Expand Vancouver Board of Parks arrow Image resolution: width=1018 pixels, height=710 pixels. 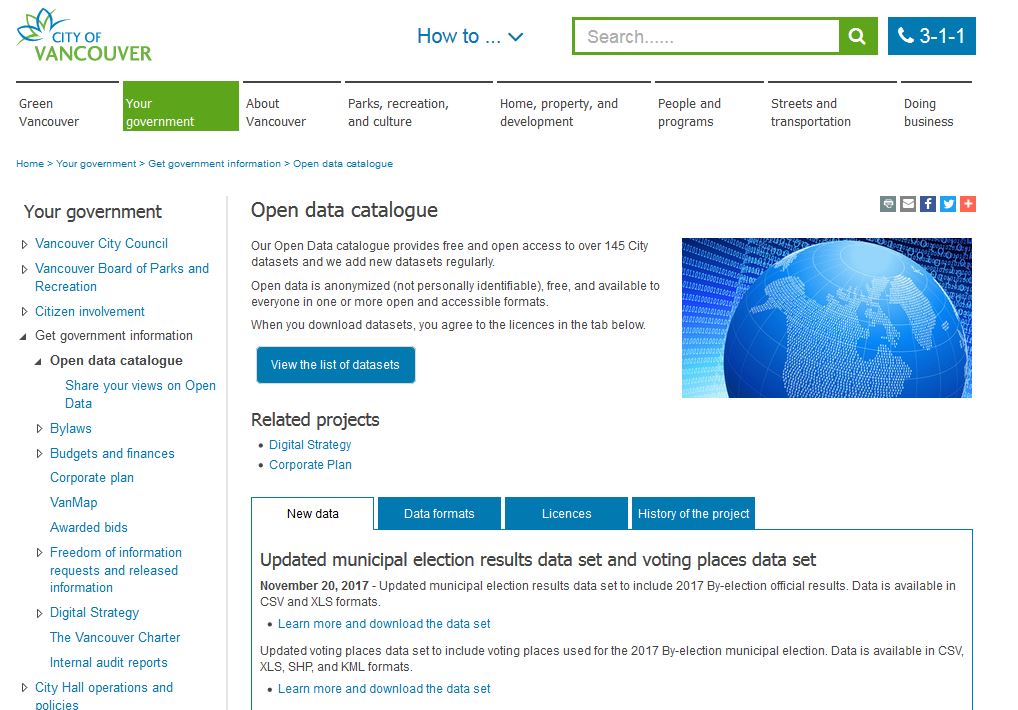tap(25, 269)
